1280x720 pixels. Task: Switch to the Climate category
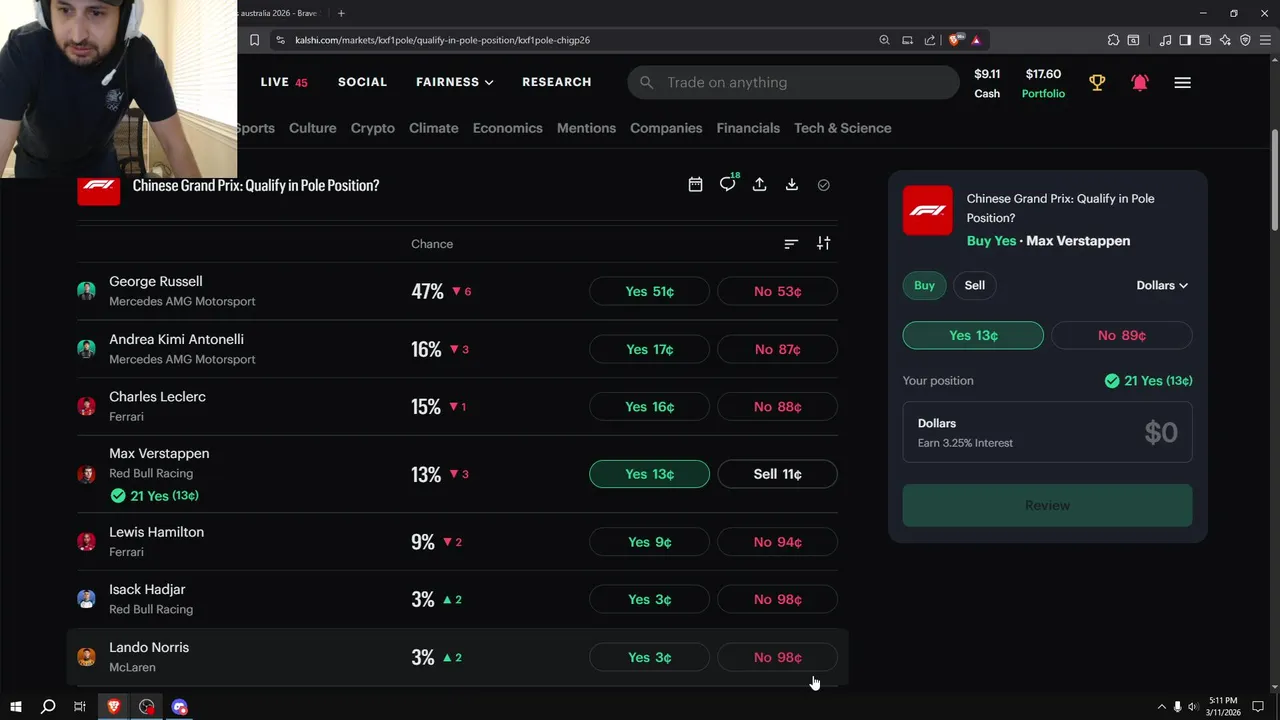click(433, 128)
